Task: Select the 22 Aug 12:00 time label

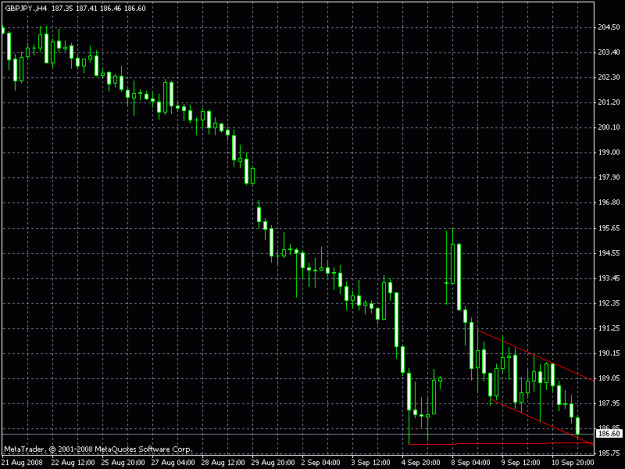Action: (x=73, y=463)
